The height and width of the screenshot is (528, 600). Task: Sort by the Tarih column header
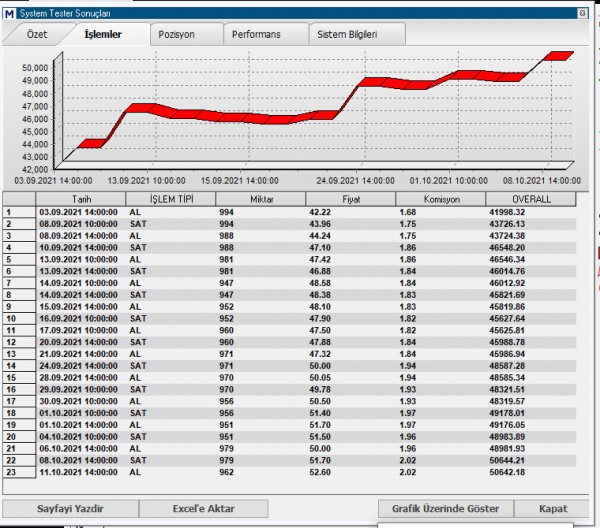coord(81,199)
